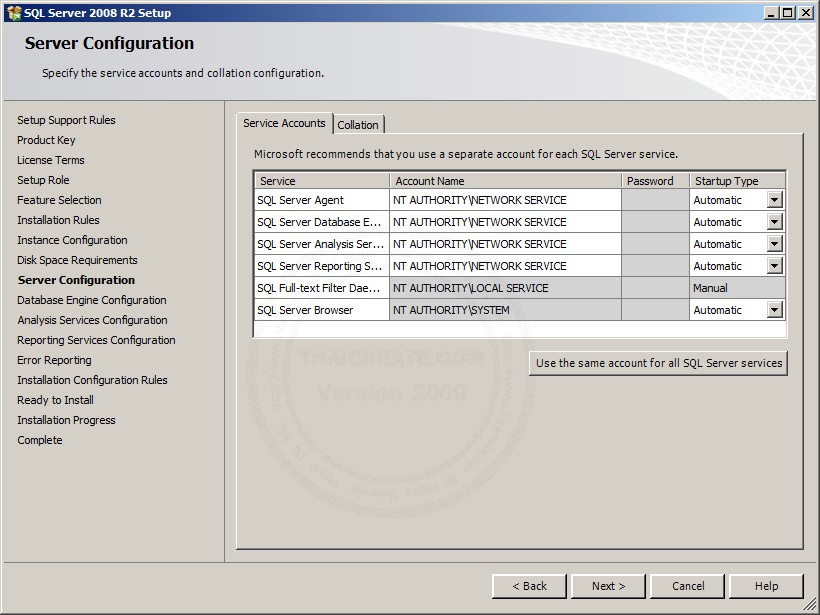Viewport: 820px width, 615px height.
Task: Click Analysis Services Configuration in the step list
Action: pos(92,320)
